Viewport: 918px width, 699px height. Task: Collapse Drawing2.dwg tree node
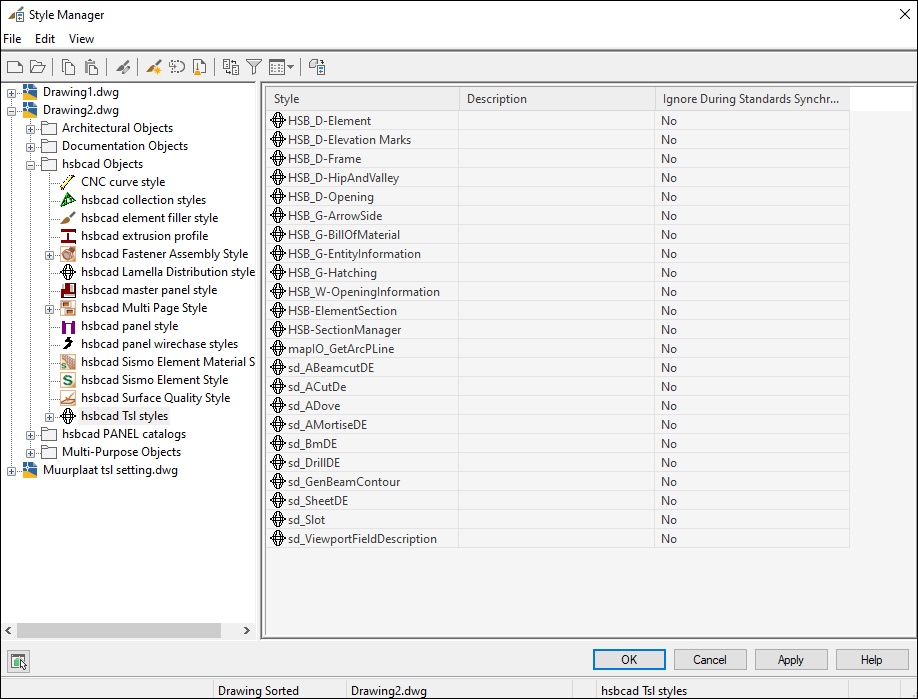tap(11, 111)
